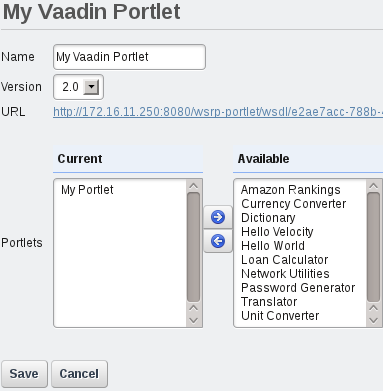Click the Cancel button

coord(79,374)
